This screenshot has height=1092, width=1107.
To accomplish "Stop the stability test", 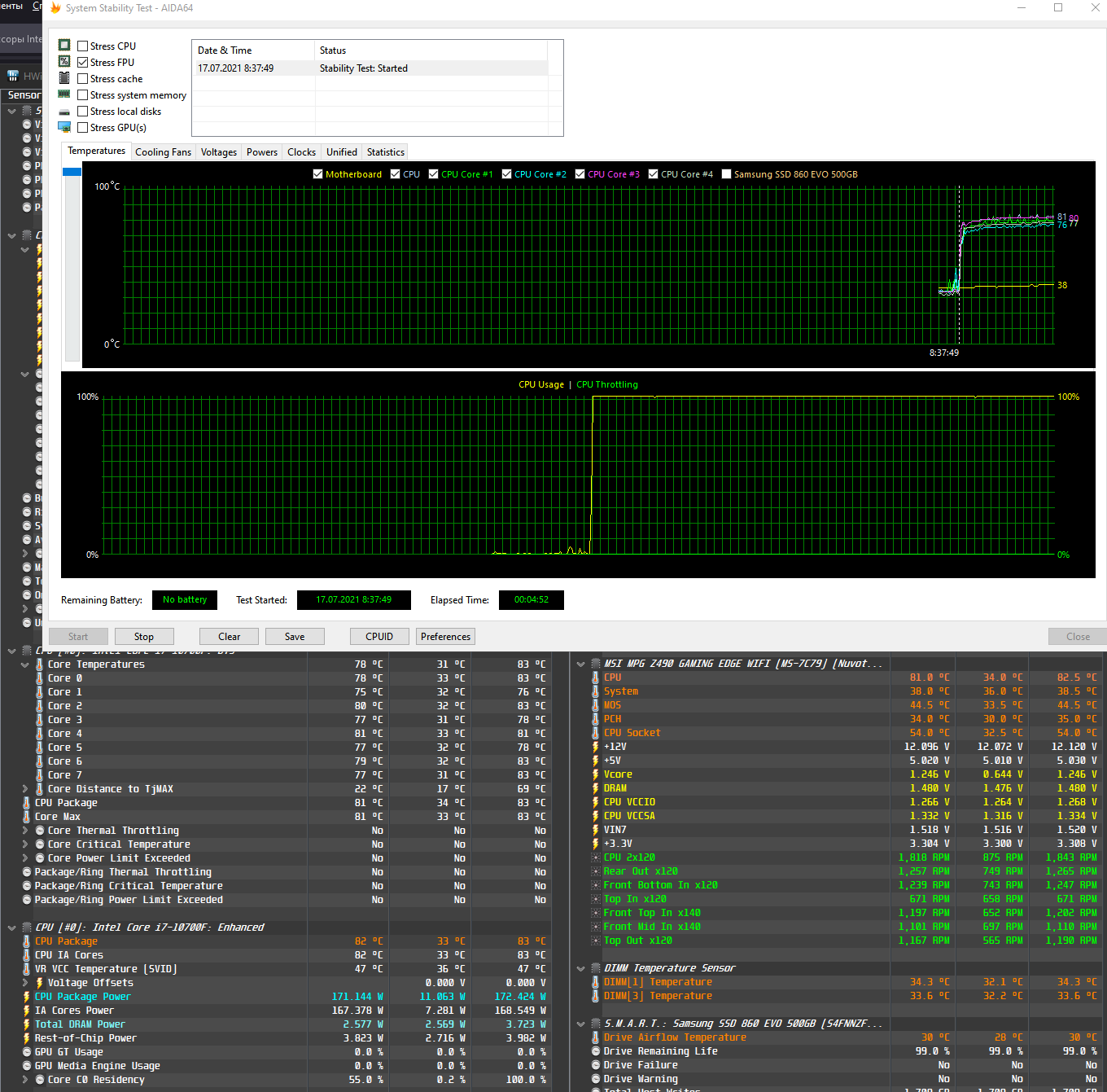I will [x=144, y=637].
